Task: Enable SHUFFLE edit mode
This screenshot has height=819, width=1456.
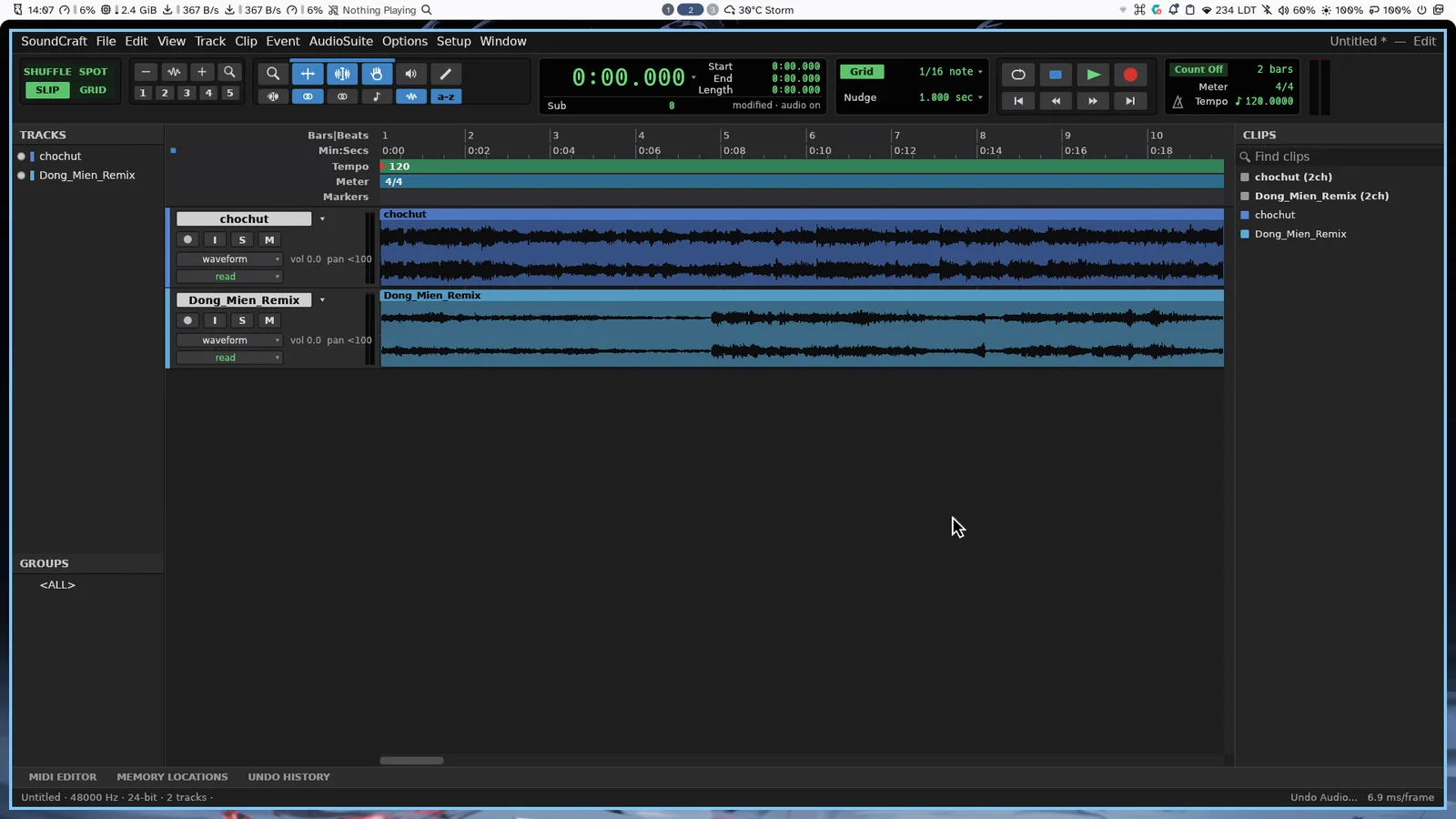Action: pos(47,72)
